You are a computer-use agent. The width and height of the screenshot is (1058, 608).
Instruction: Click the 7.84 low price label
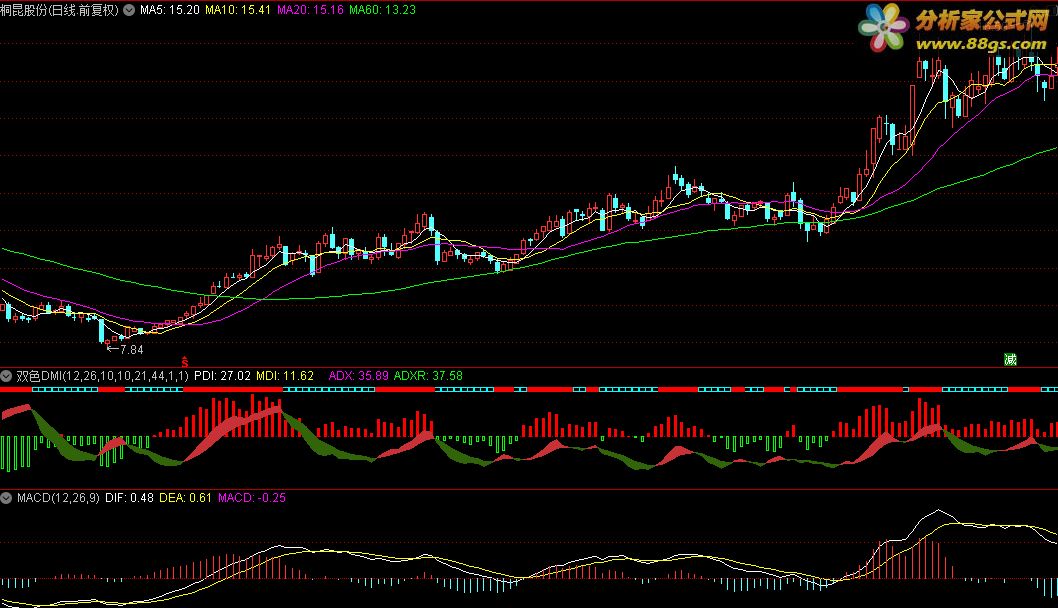point(132,350)
